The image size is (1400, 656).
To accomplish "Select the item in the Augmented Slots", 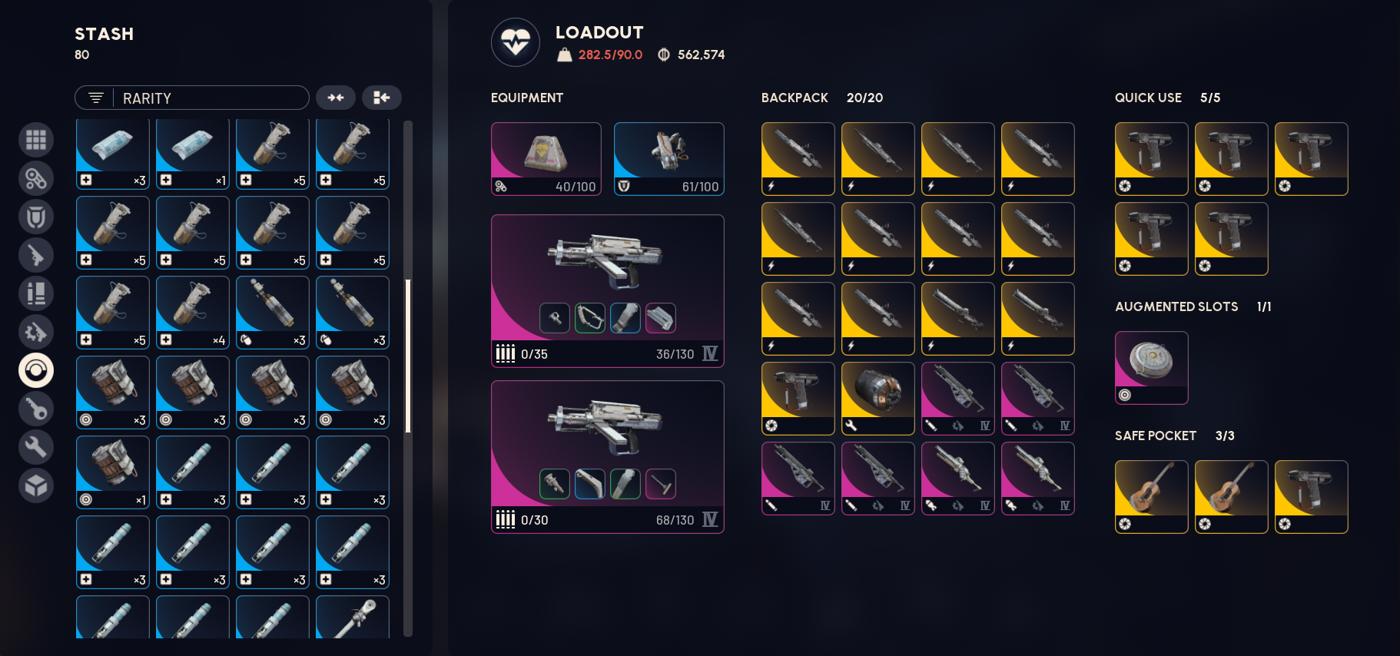I will tap(1152, 368).
